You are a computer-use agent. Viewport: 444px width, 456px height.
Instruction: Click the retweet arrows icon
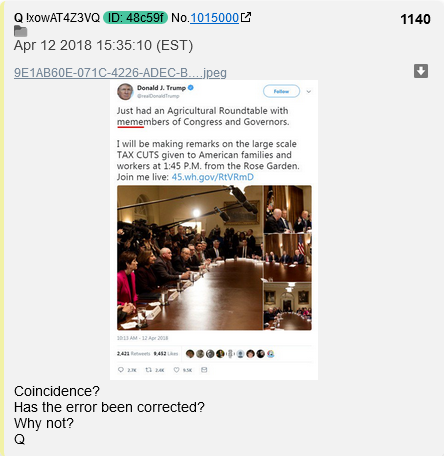148,370
